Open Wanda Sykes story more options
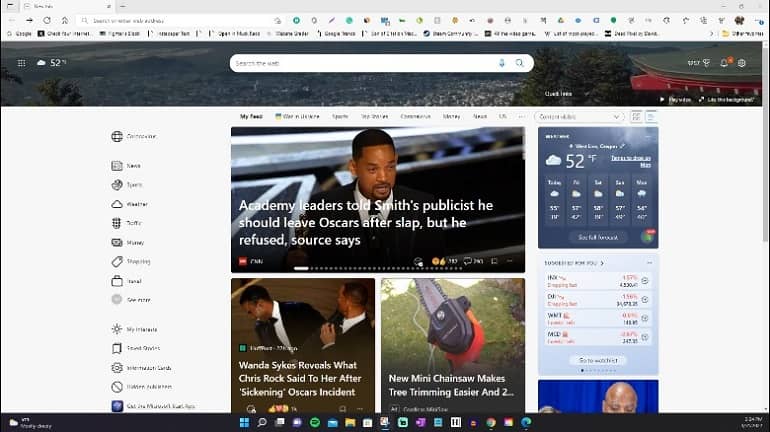770x432 pixels. pos(360,408)
